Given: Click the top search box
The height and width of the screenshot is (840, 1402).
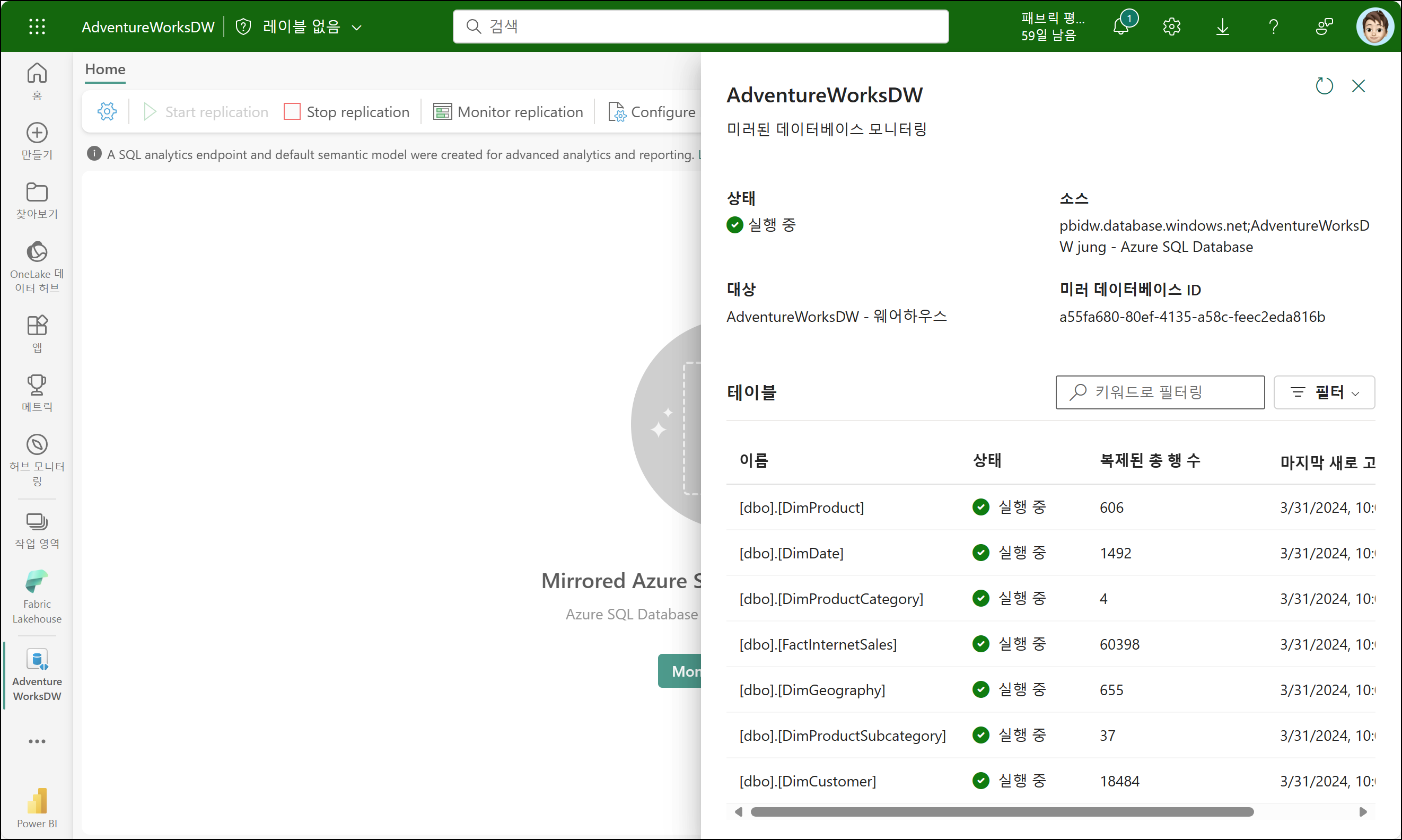Looking at the screenshot, I should [700, 27].
